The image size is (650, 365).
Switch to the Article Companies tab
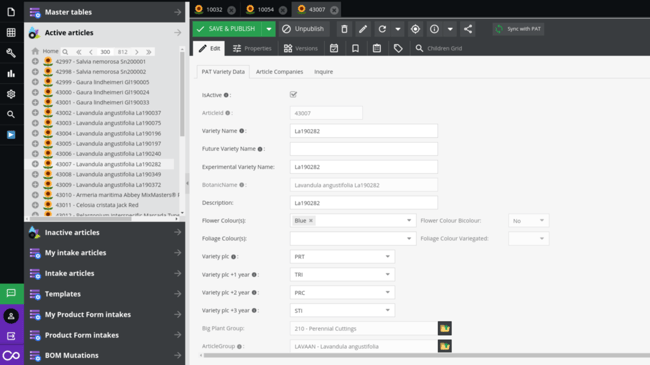(279, 72)
